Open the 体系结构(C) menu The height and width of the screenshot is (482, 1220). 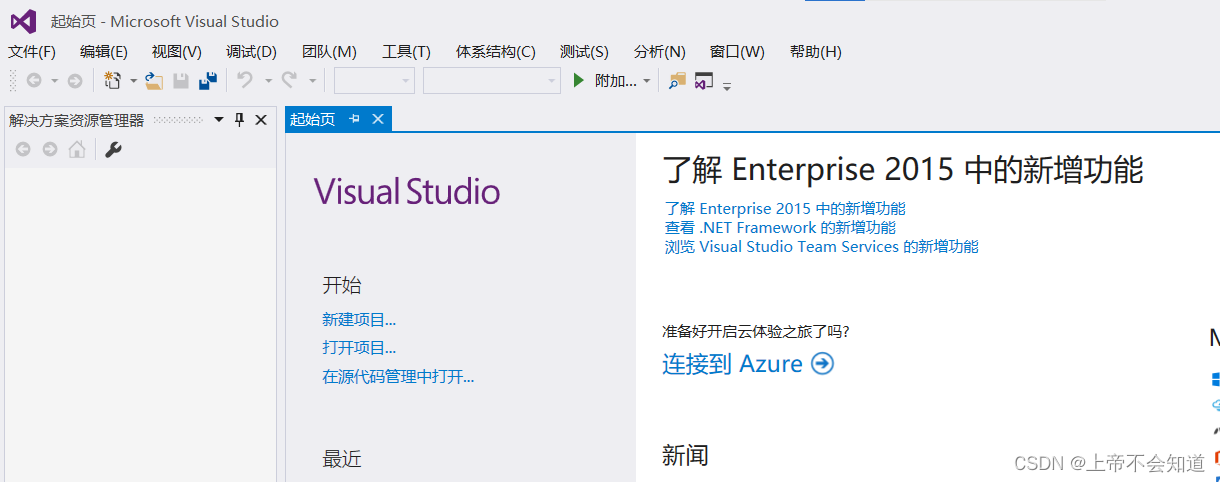[x=495, y=52]
